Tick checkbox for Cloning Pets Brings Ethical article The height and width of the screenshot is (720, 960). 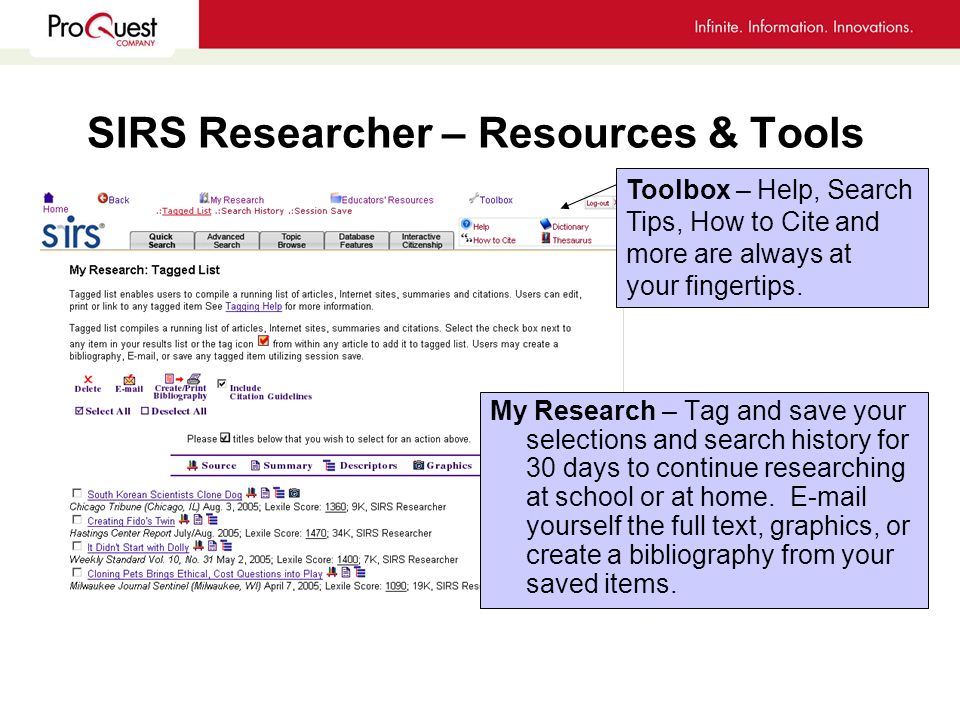tap(77, 572)
